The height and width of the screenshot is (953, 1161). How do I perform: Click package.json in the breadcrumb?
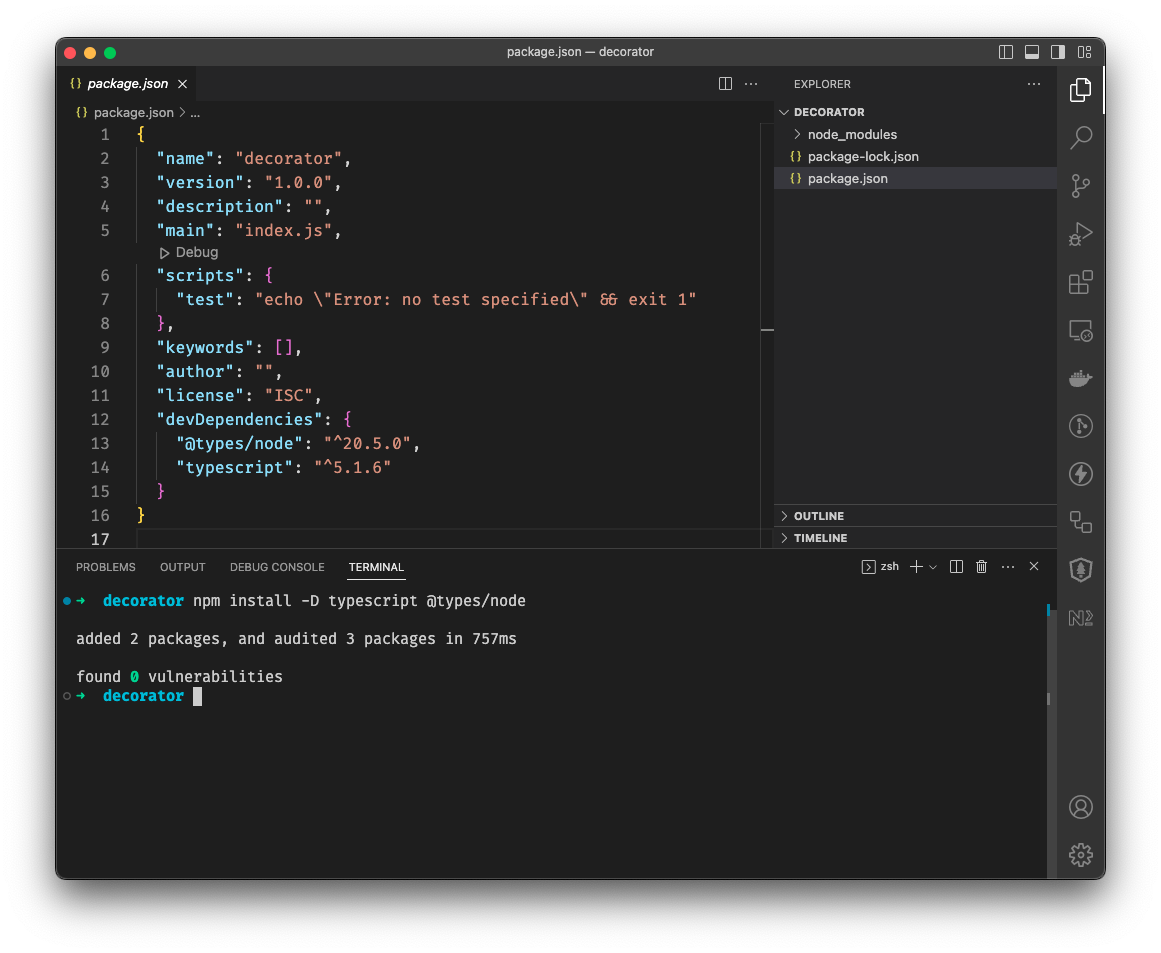tap(133, 113)
